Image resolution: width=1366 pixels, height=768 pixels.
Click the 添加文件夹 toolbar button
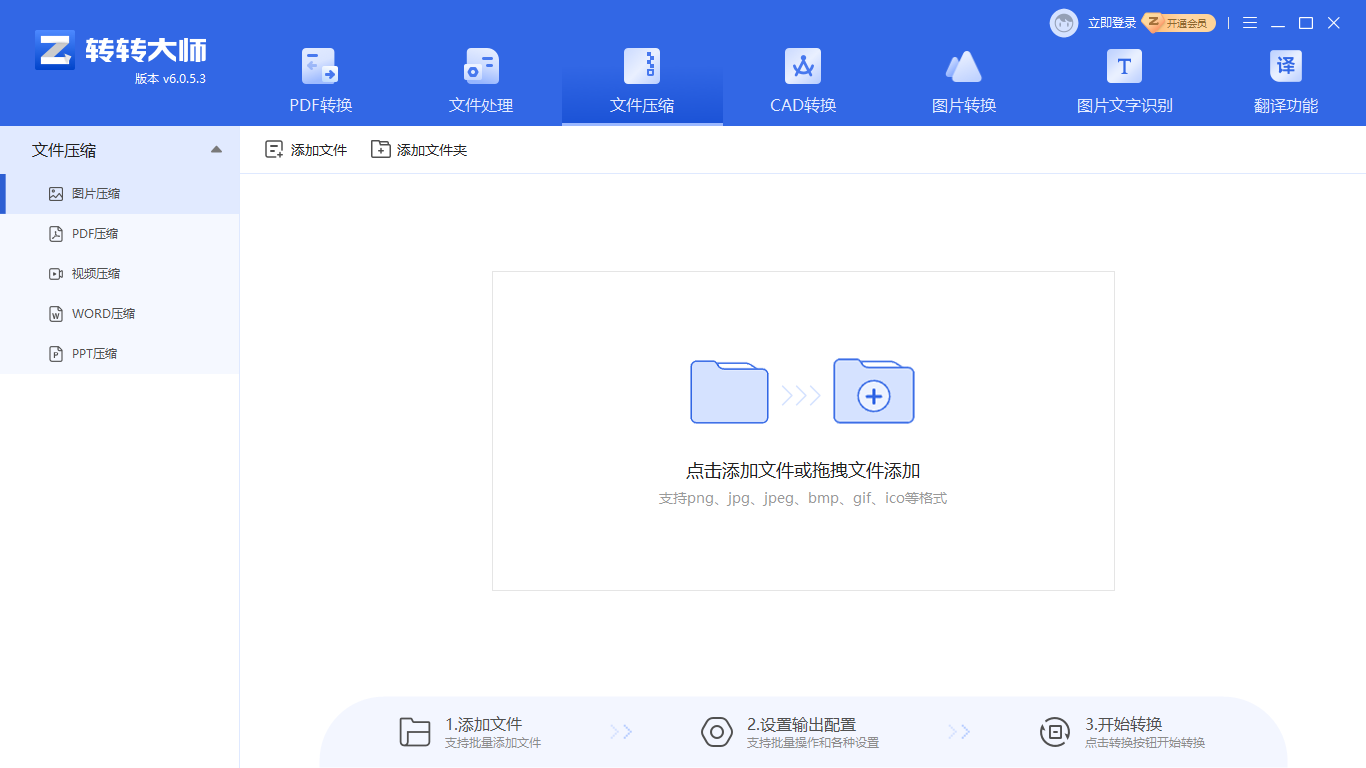pos(419,150)
